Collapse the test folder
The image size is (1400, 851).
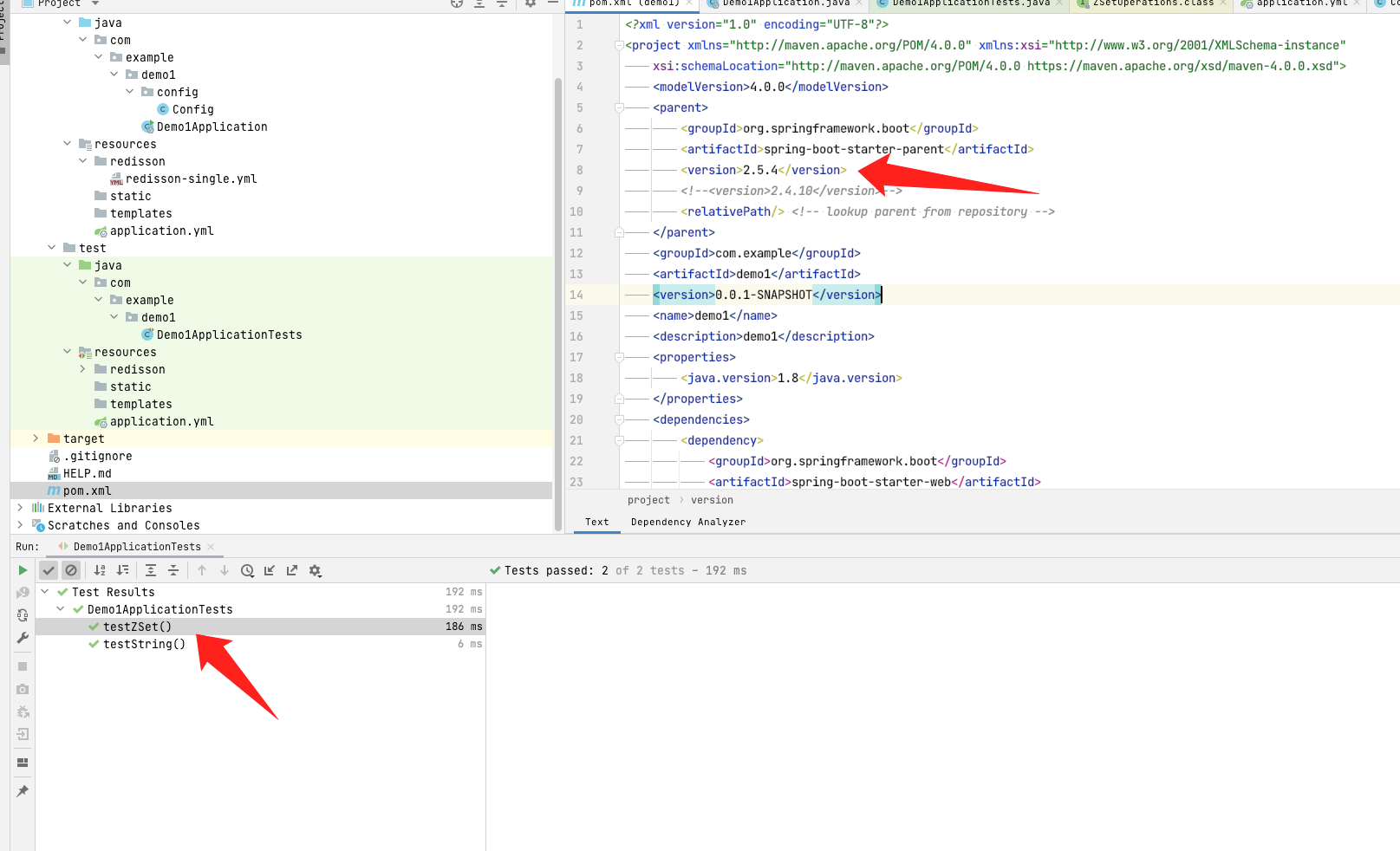pyautogui.click(x=52, y=248)
